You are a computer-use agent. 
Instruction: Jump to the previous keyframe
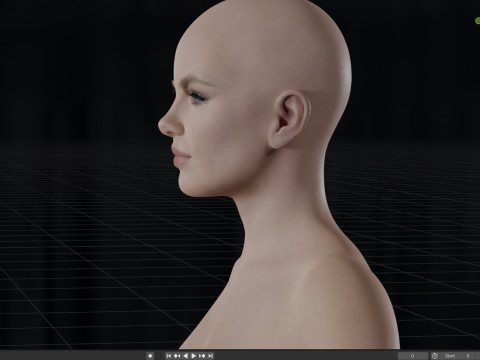pos(177,356)
